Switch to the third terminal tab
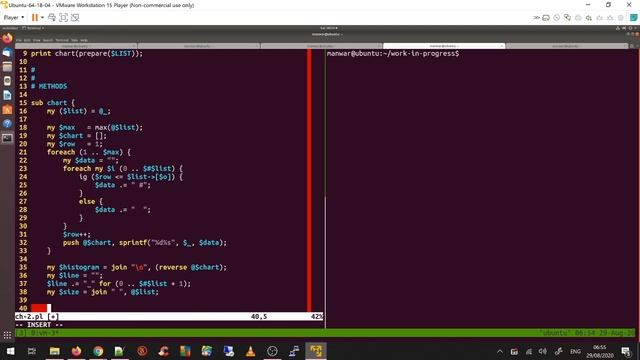Image resolution: width=640 pixels, height=360 pixels. pyautogui.click(x=321, y=46)
